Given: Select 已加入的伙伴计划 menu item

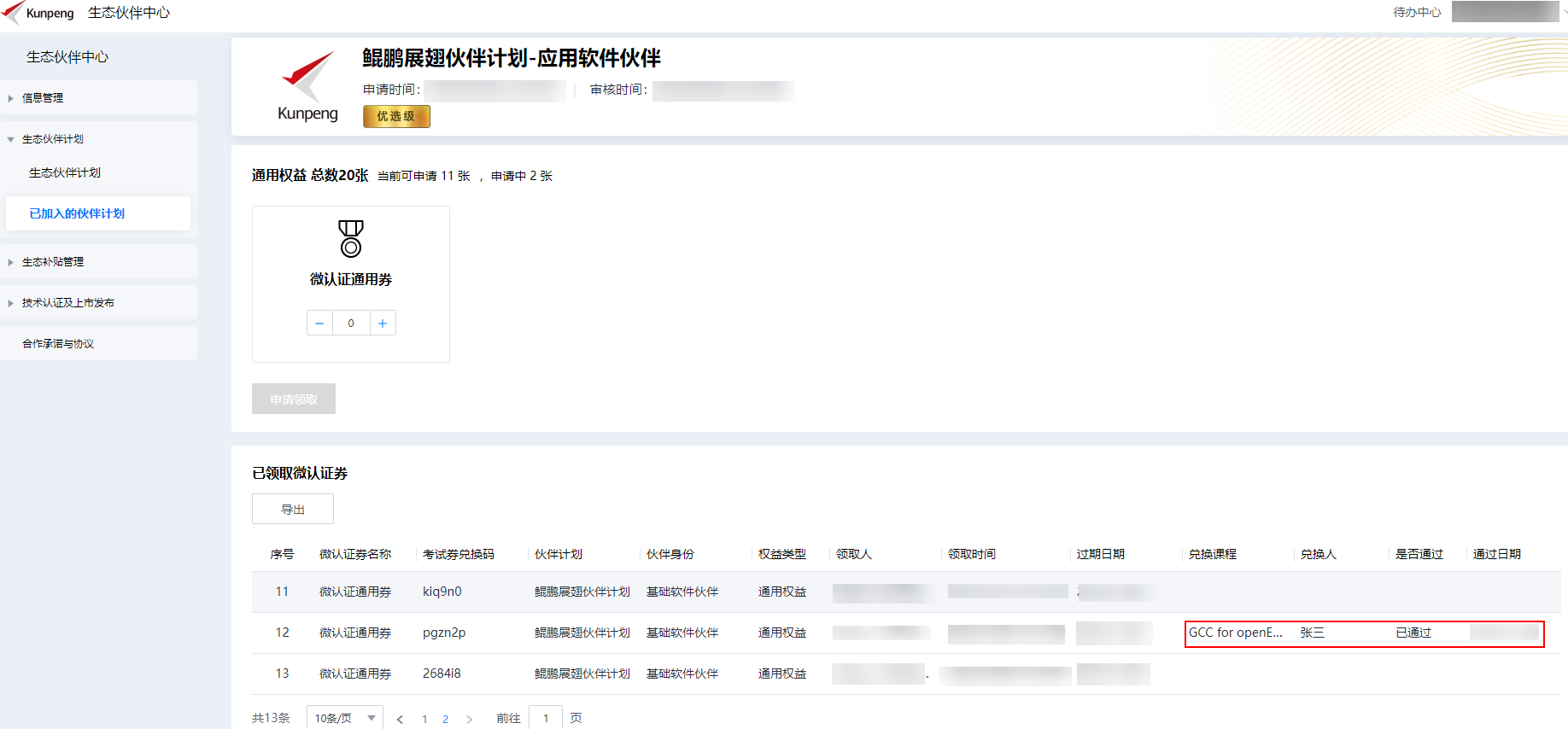Looking at the screenshot, I should point(98,213).
